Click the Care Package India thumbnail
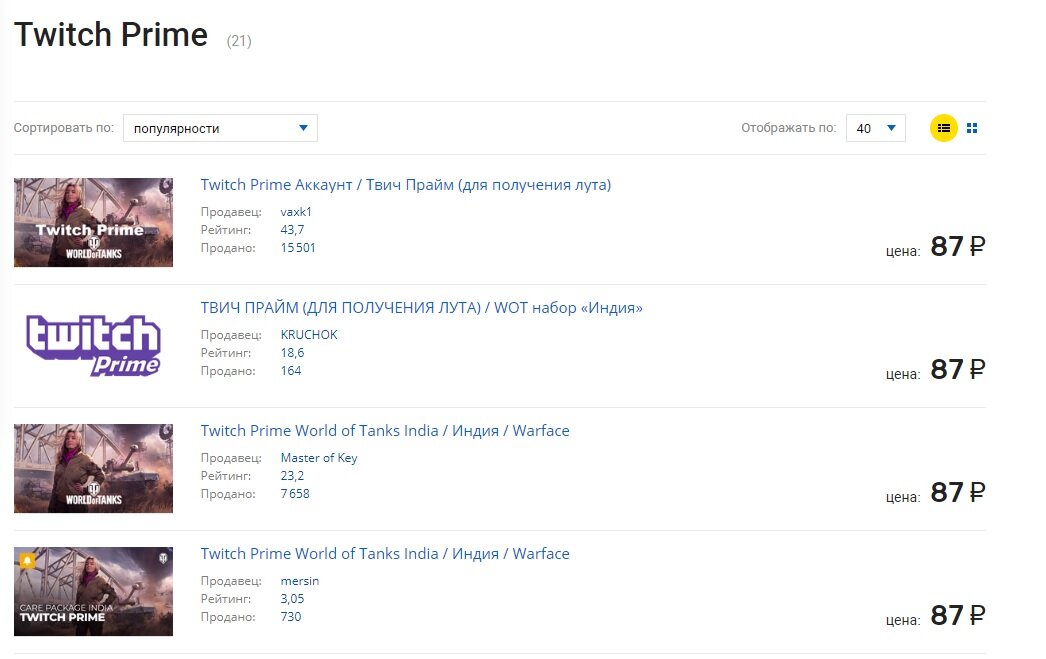Image resolution: width=1046 pixels, height=659 pixels. coord(93,591)
